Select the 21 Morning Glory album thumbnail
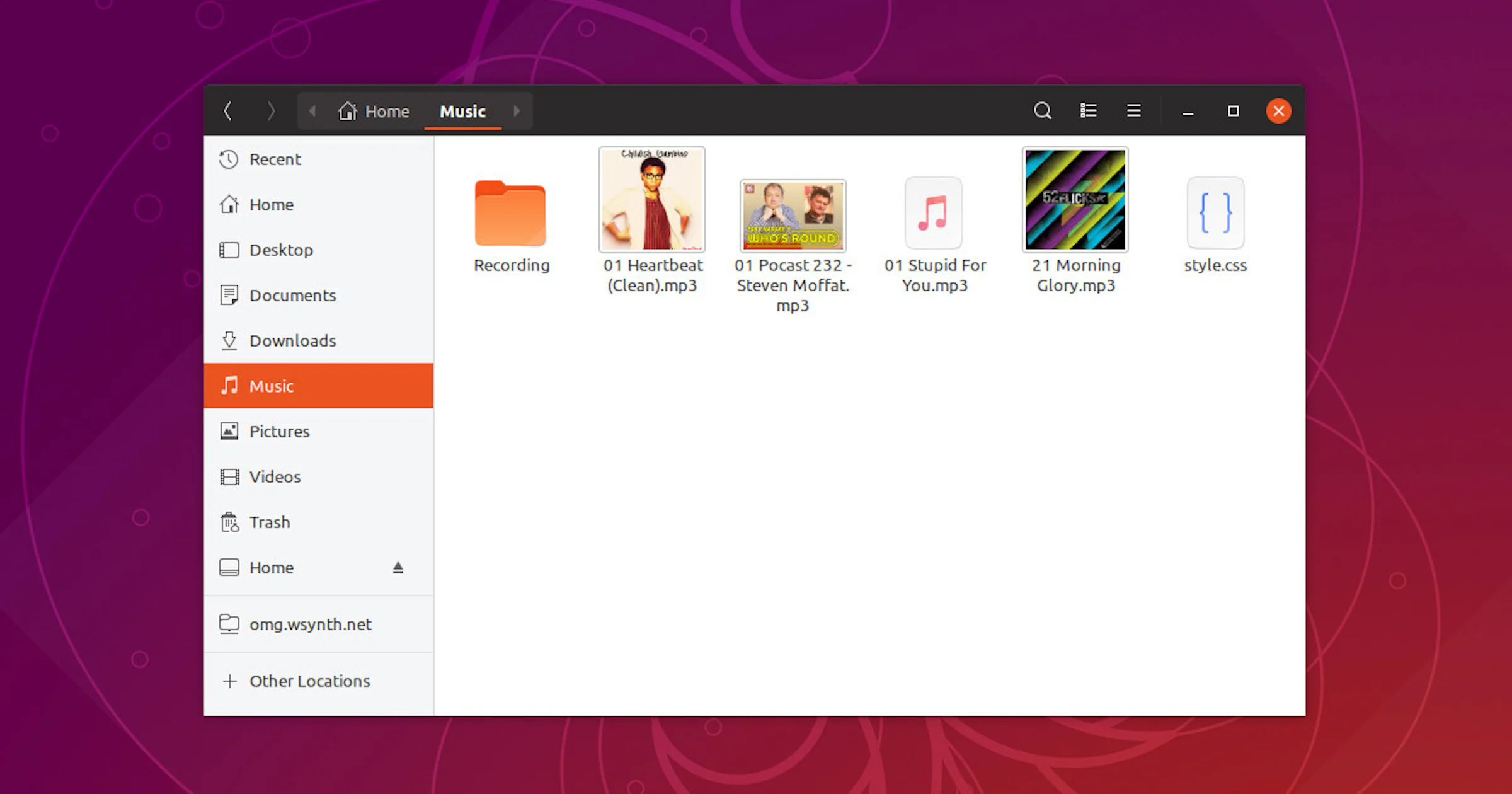Viewport: 1512px width, 794px height. [1075, 199]
